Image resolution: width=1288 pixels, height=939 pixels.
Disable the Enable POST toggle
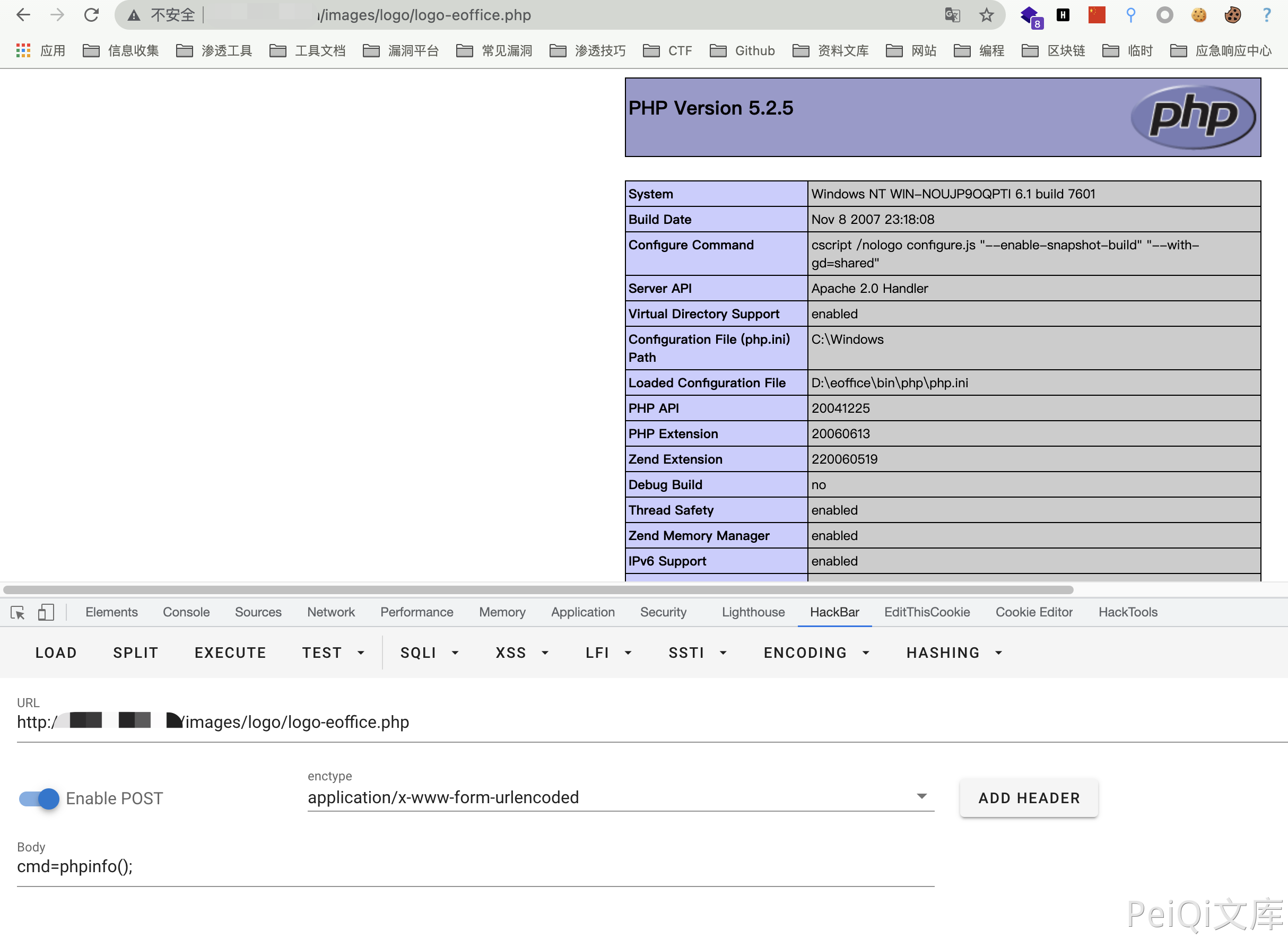pyautogui.click(x=39, y=798)
